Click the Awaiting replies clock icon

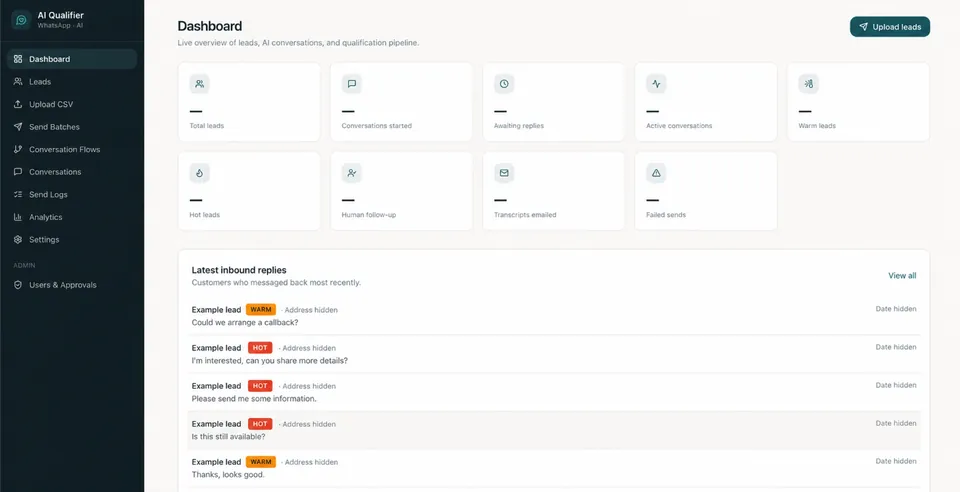504,84
